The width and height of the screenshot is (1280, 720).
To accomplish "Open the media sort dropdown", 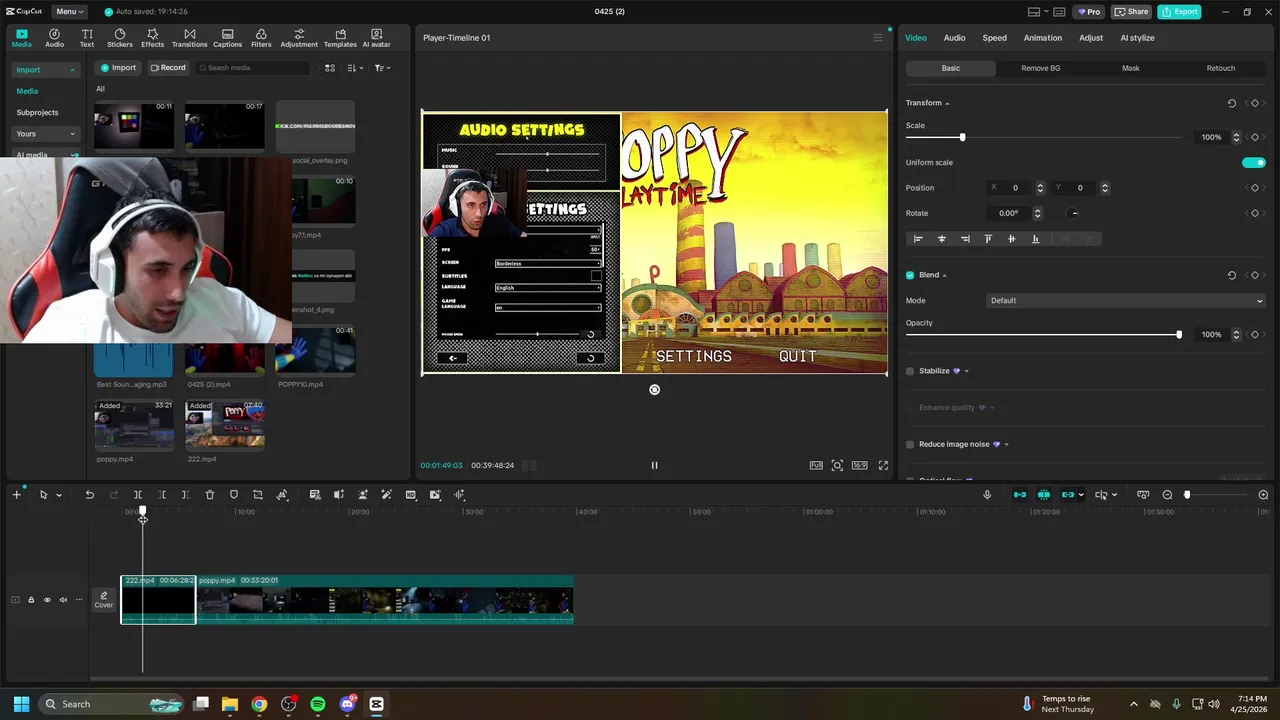I will coord(354,68).
